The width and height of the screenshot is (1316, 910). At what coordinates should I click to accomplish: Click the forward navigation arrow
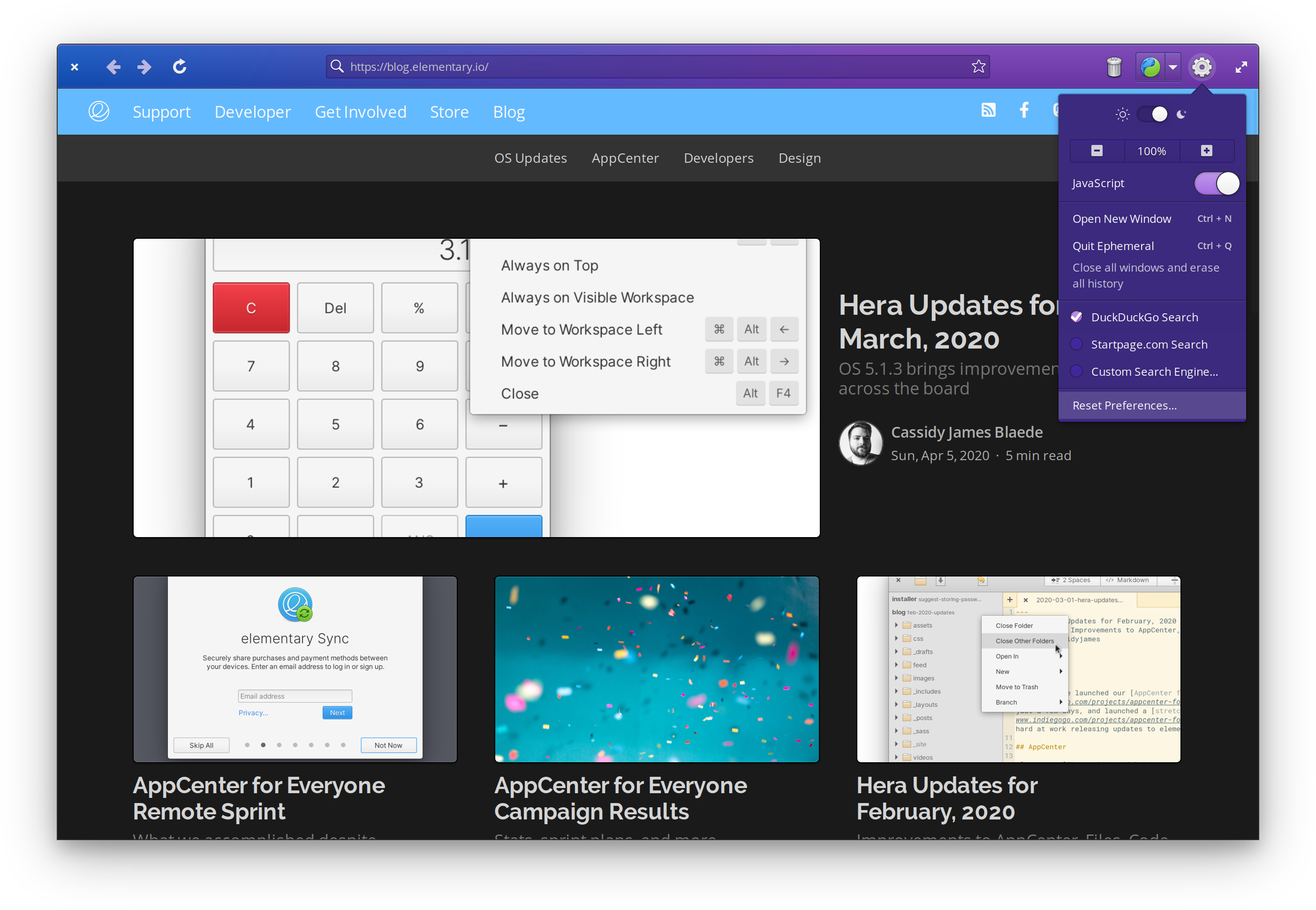(x=144, y=67)
